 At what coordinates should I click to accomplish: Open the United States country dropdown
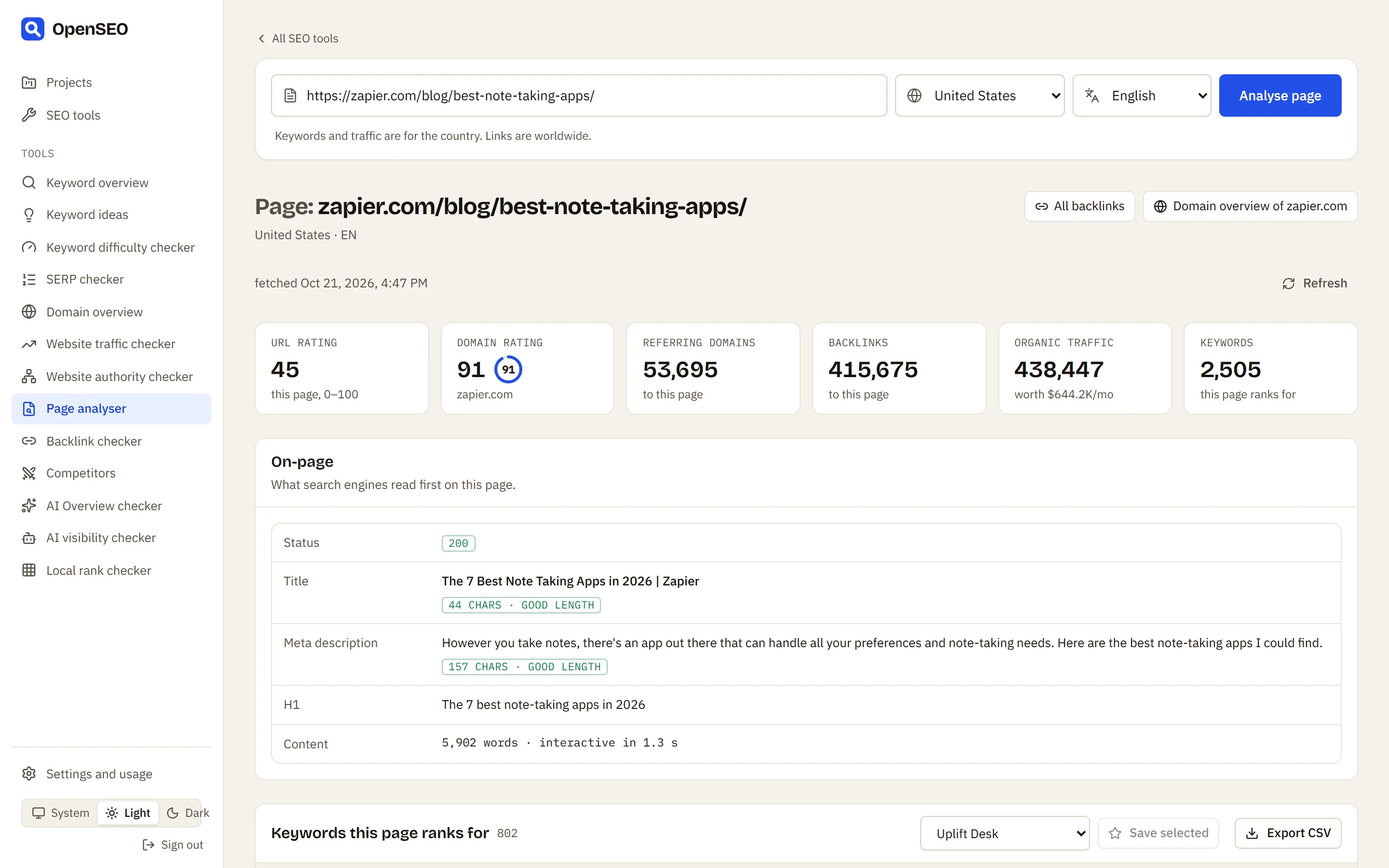tap(979, 95)
